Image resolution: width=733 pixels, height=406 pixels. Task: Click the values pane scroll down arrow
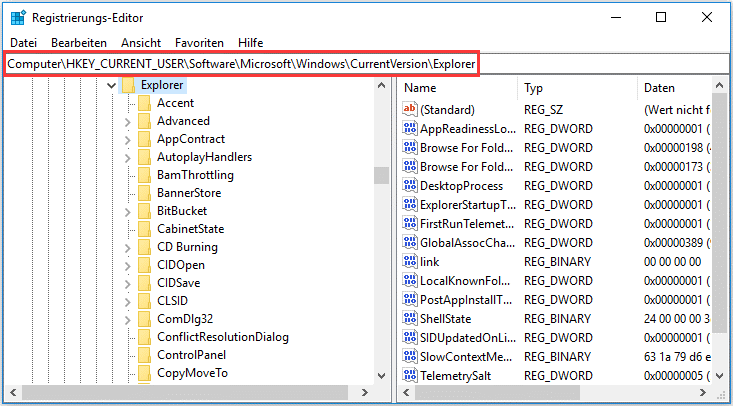(720, 376)
